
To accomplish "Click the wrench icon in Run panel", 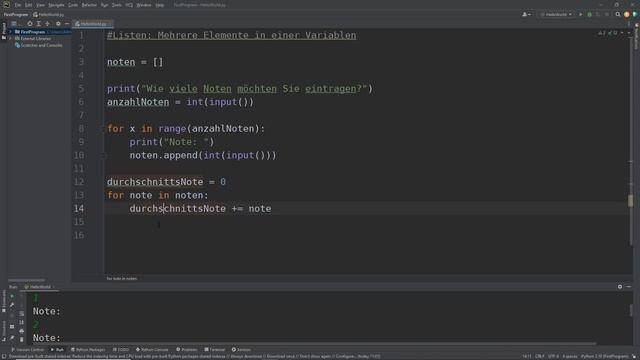I will point(12,305).
